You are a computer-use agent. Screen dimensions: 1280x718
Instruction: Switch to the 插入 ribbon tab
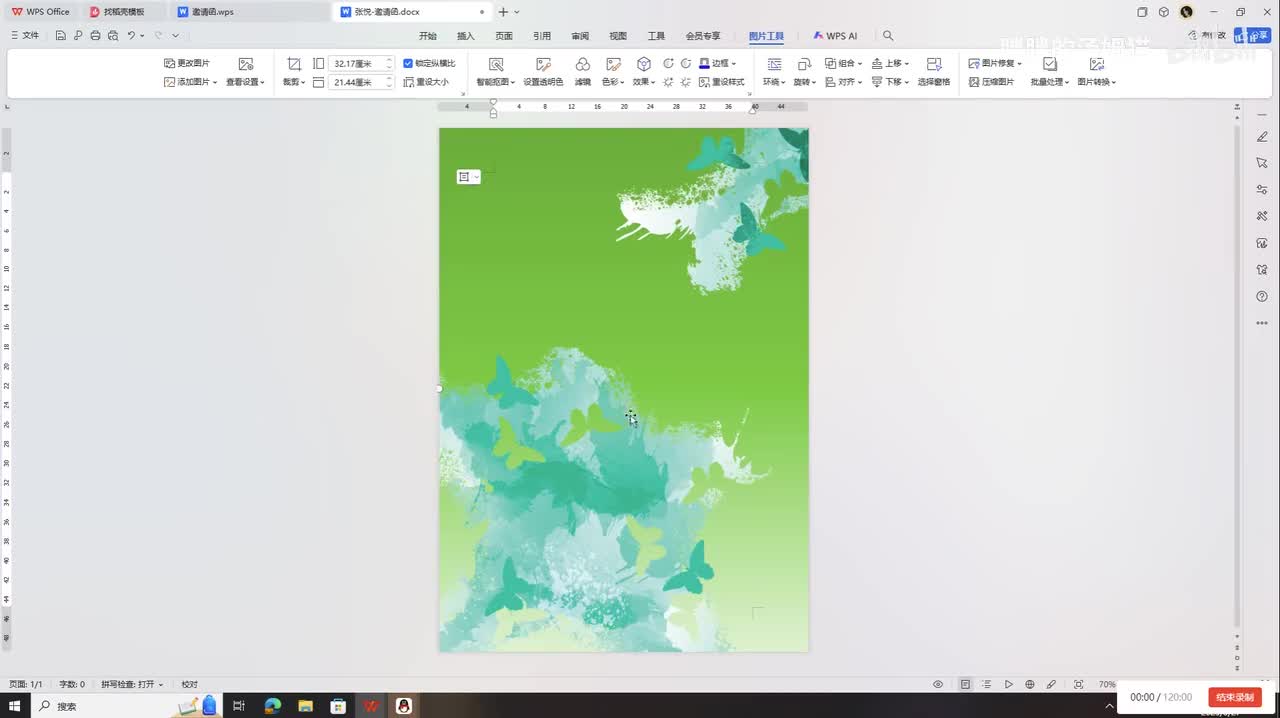[466, 36]
